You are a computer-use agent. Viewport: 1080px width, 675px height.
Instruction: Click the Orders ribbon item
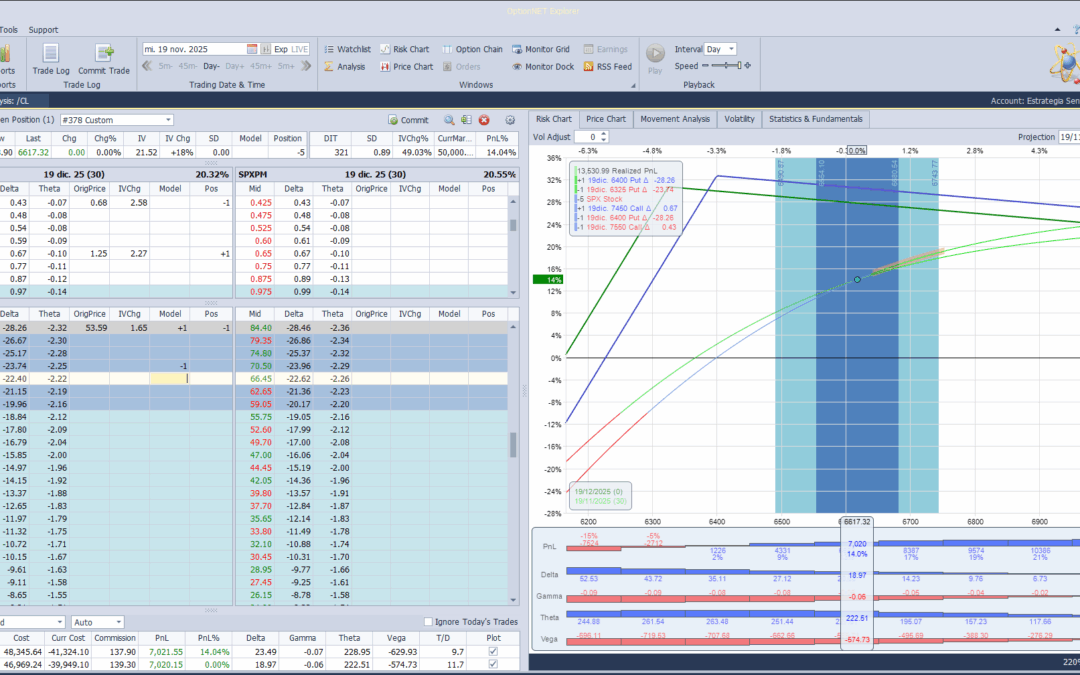click(x=461, y=67)
